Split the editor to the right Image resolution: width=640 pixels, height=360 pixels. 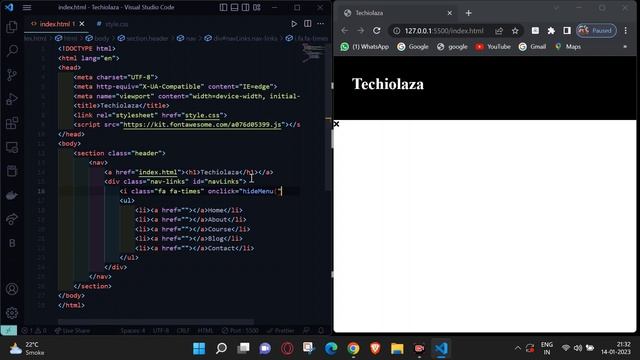[307, 24]
